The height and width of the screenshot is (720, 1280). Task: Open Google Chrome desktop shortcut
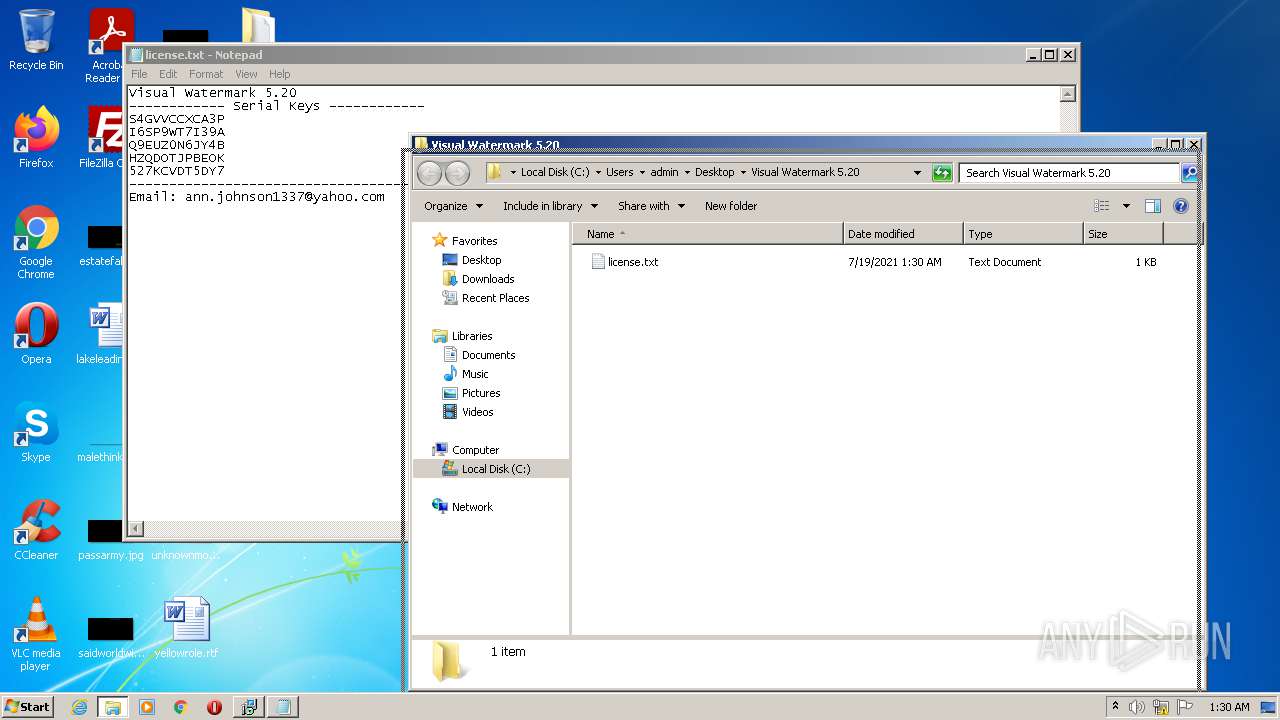pos(36,242)
